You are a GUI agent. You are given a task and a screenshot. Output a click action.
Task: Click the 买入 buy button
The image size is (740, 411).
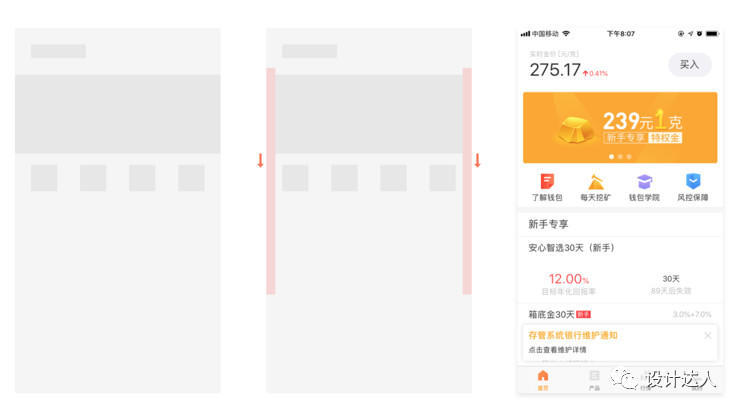coord(690,65)
